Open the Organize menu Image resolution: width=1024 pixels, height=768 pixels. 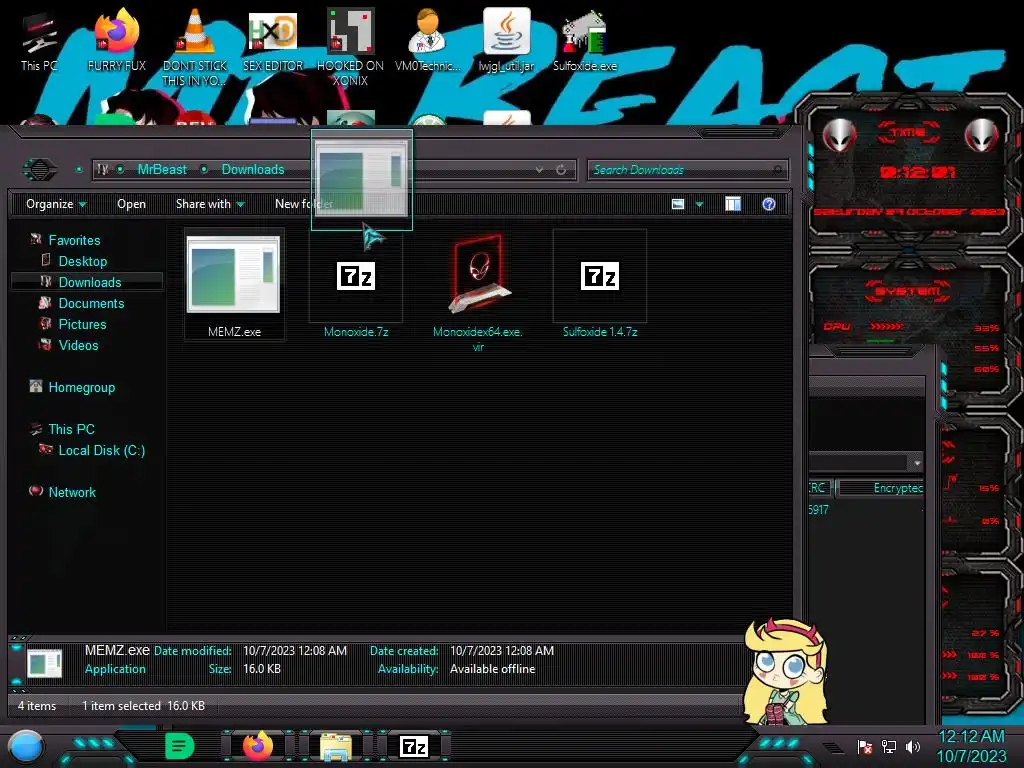tap(56, 204)
